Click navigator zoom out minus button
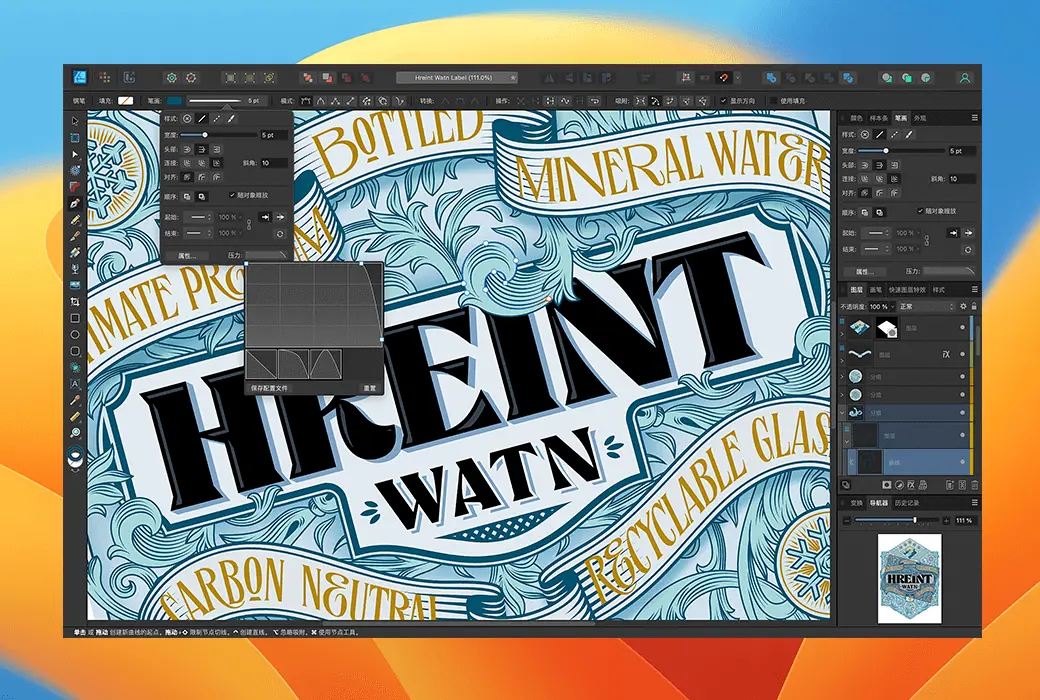The image size is (1040, 700). click(x=847, y=520)
